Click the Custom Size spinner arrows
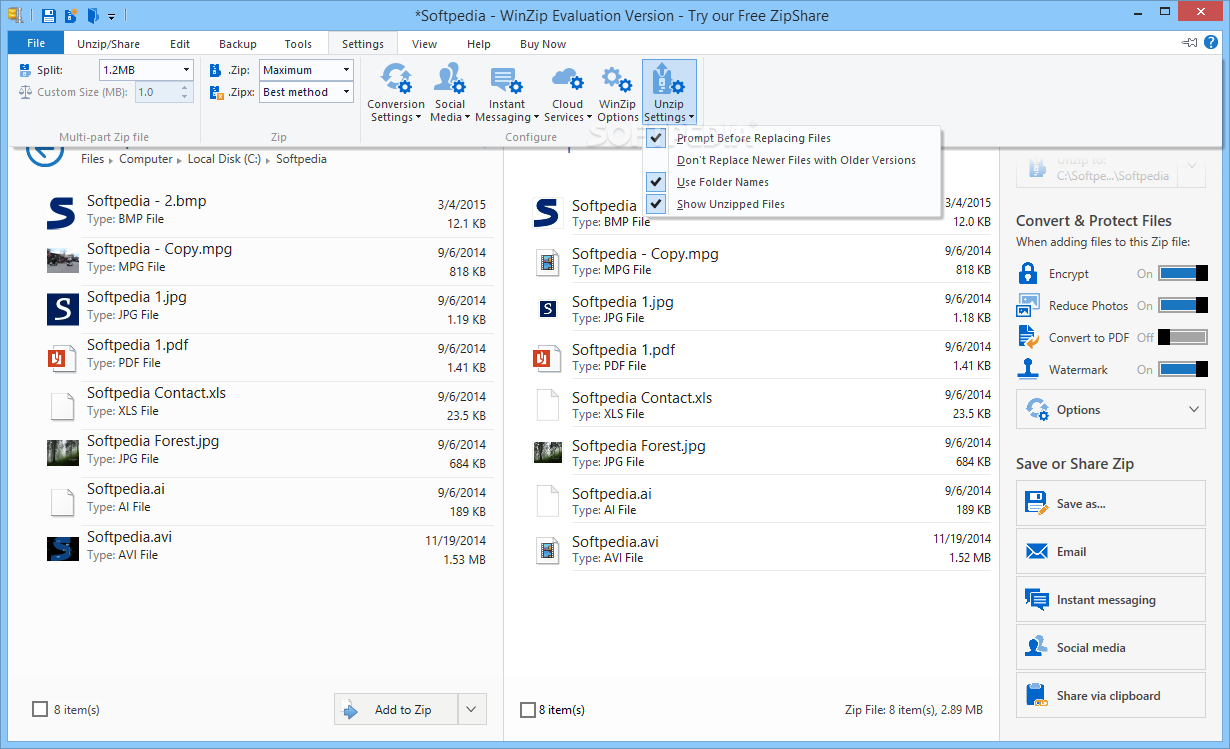Viewport: 1230px width, 749px height. point(185,92)
